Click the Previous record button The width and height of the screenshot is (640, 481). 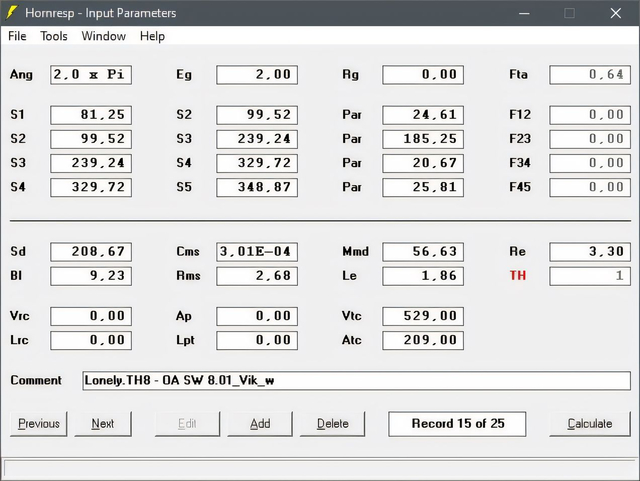39,424
